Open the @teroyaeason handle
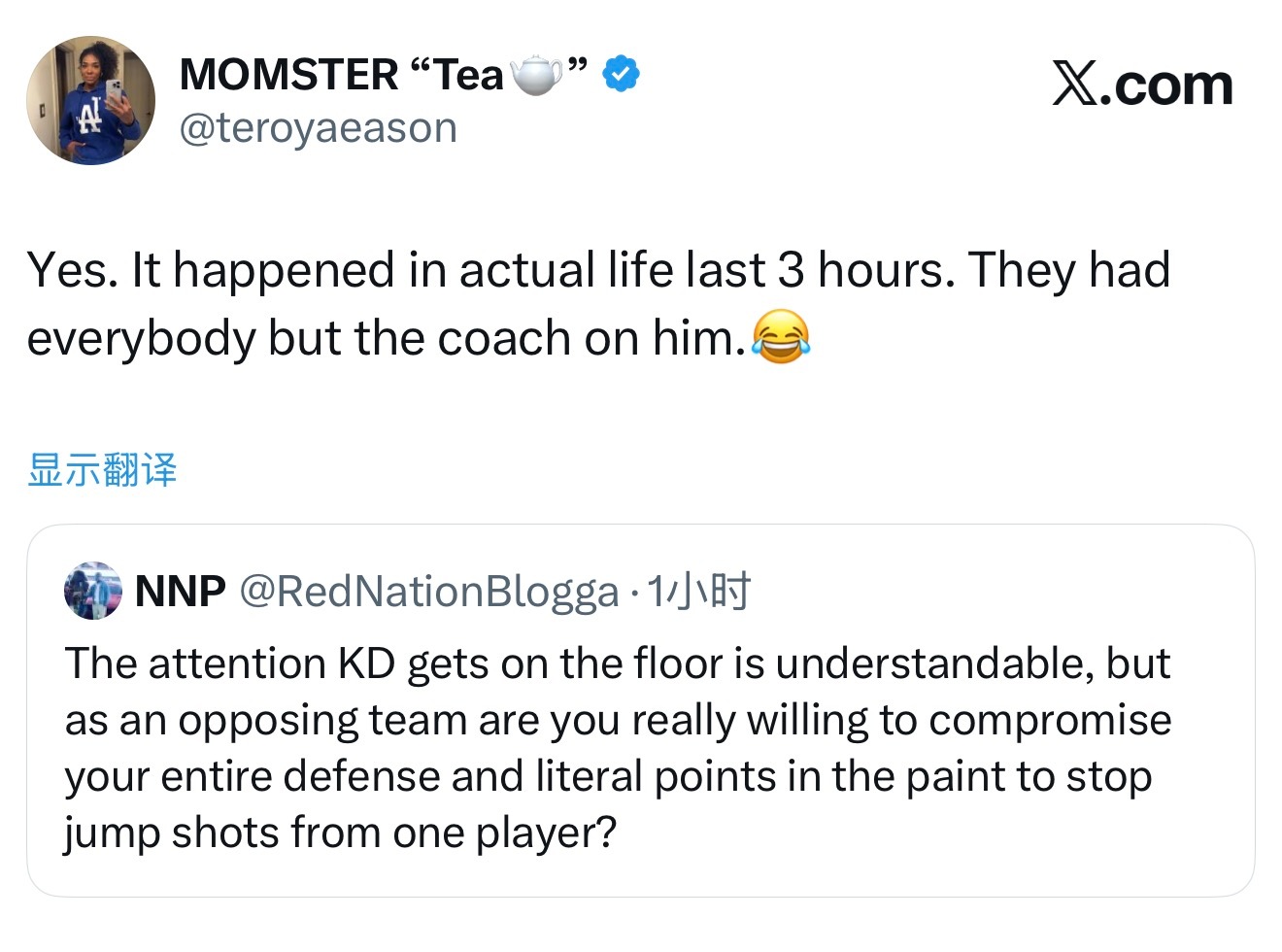This screenshot has height=952, width=1282. click(318, 127)
